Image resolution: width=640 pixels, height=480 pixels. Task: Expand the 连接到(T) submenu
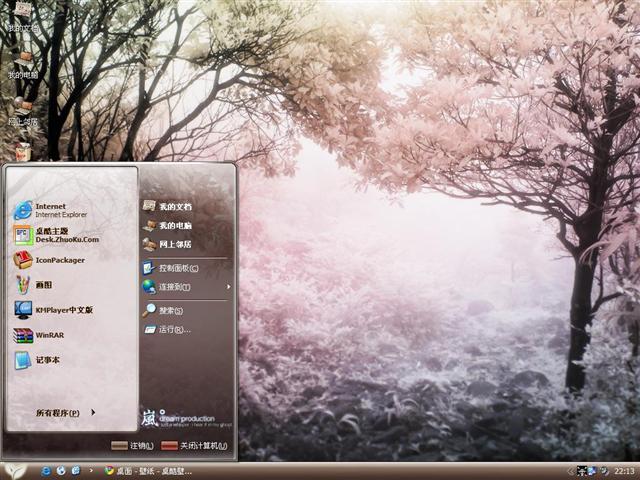click(187, 287)
